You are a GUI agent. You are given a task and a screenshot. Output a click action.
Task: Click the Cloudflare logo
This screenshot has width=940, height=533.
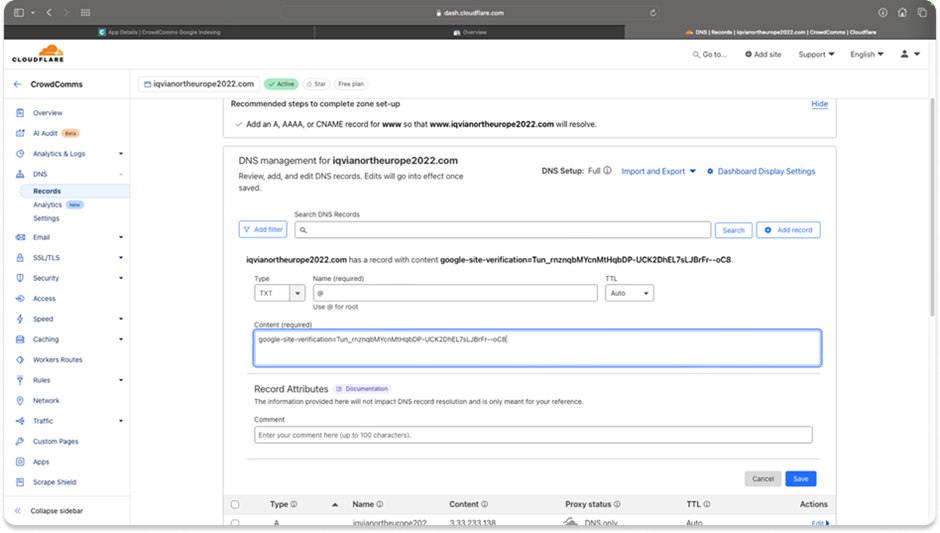(37, 54)
